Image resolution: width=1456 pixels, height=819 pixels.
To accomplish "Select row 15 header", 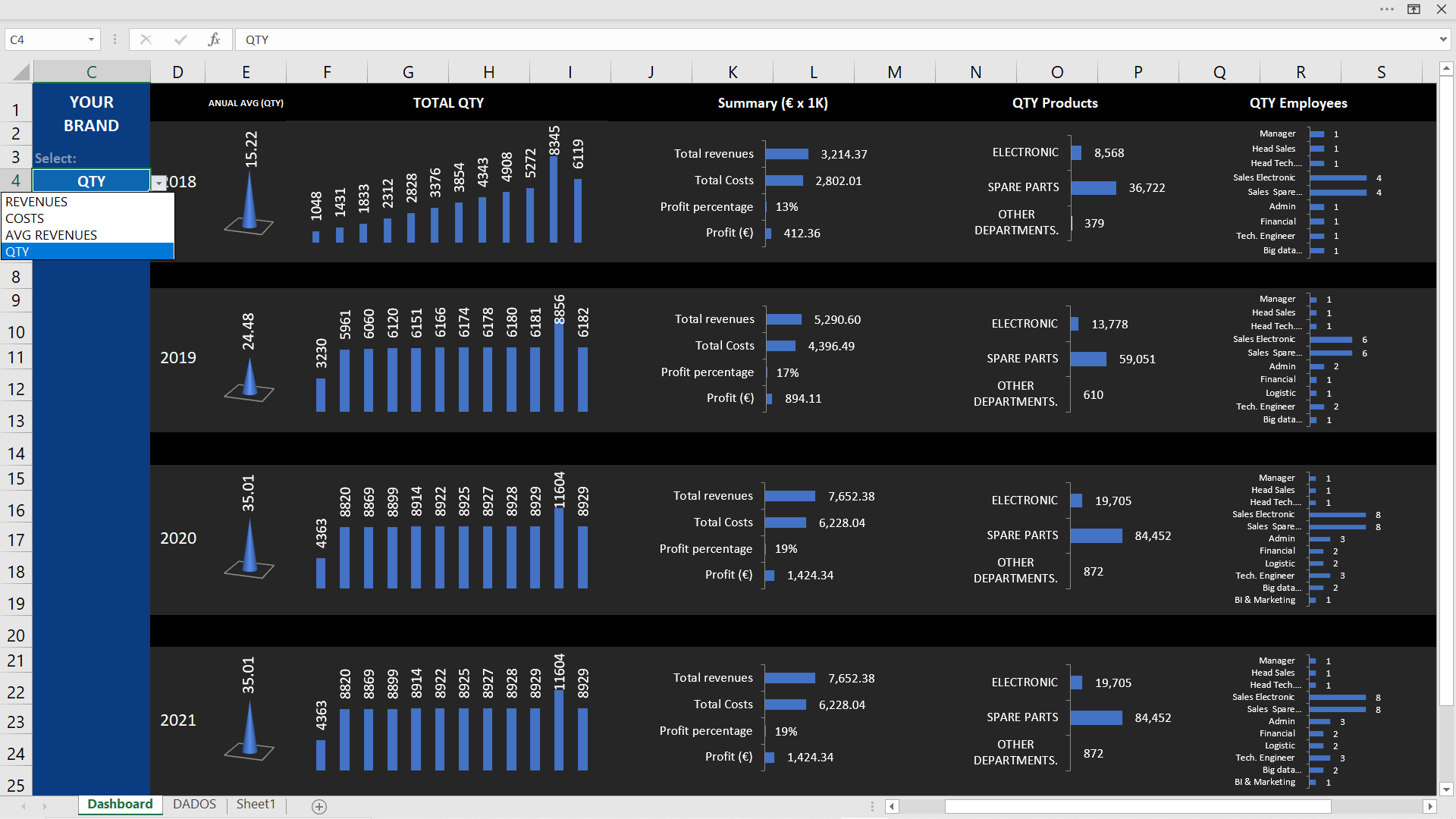I will point(16,479).
